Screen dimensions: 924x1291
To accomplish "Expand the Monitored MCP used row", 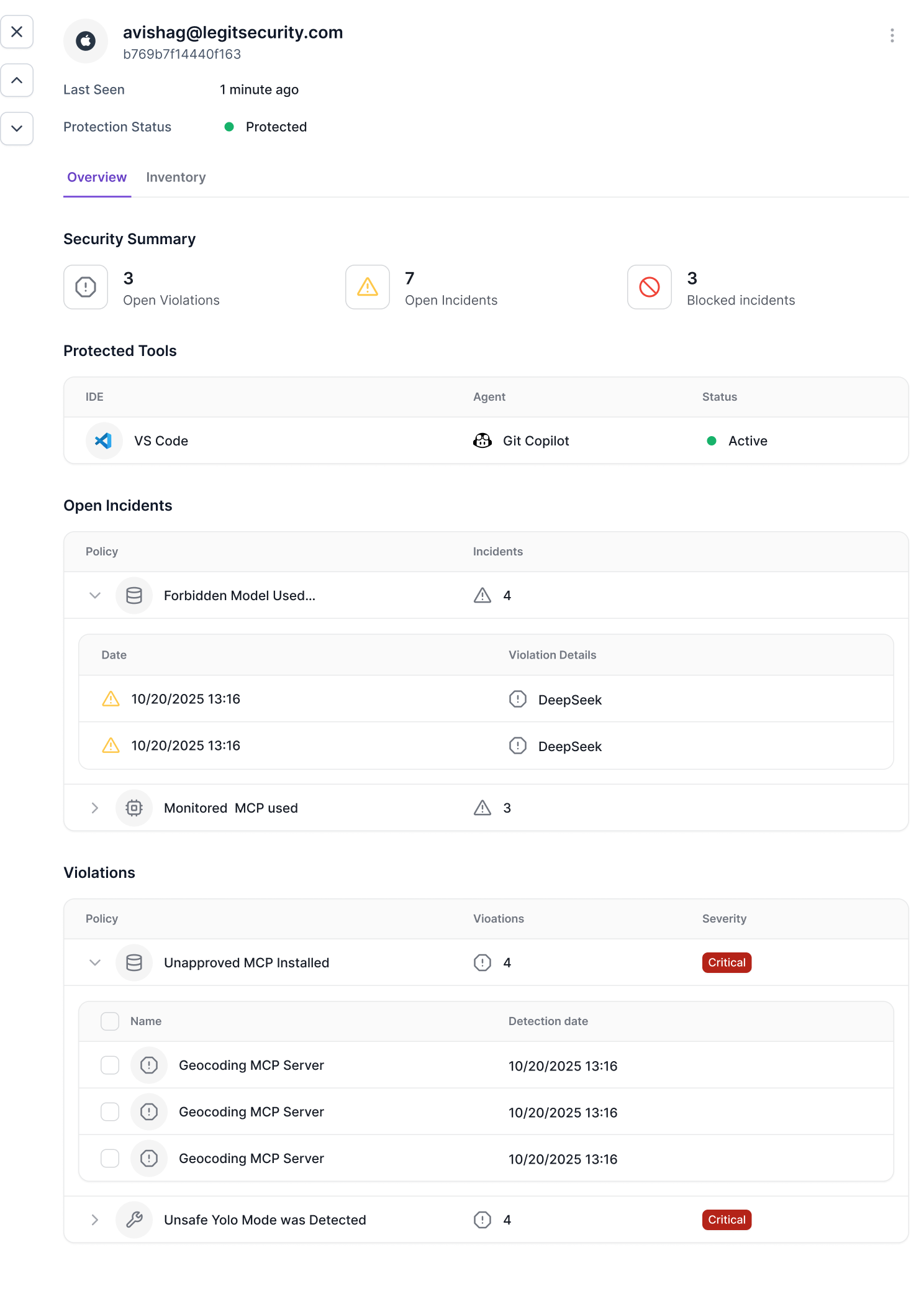I will point(95,808).
